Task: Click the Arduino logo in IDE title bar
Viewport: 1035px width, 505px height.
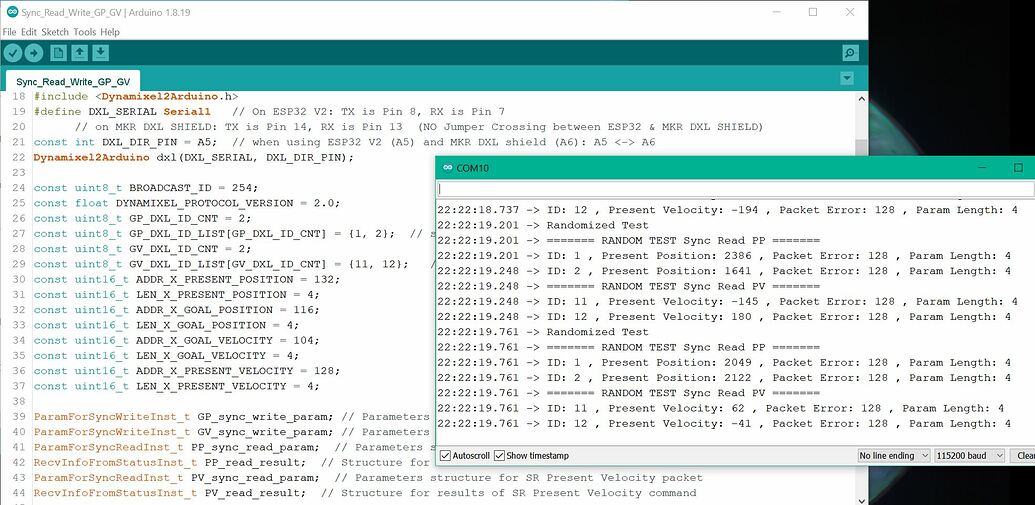Action: pyautogui.click(x=10, y=12)
